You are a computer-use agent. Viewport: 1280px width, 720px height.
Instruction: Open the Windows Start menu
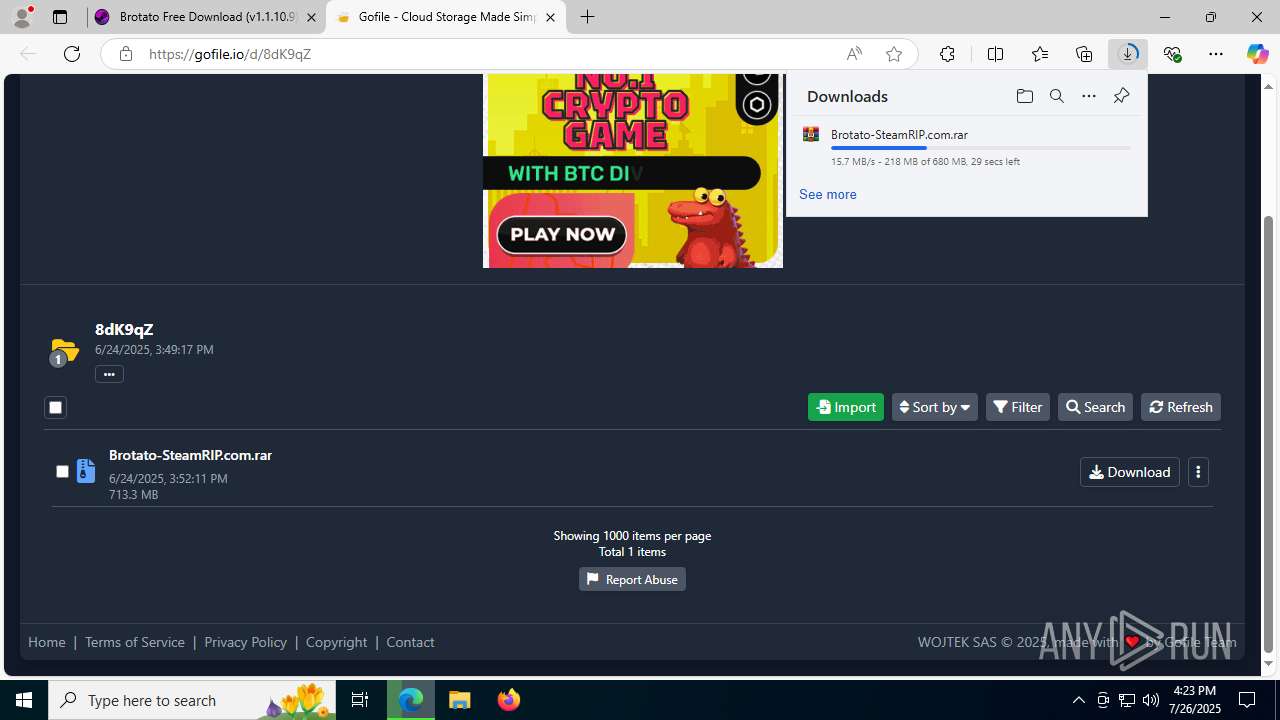[x=24, y=700]
